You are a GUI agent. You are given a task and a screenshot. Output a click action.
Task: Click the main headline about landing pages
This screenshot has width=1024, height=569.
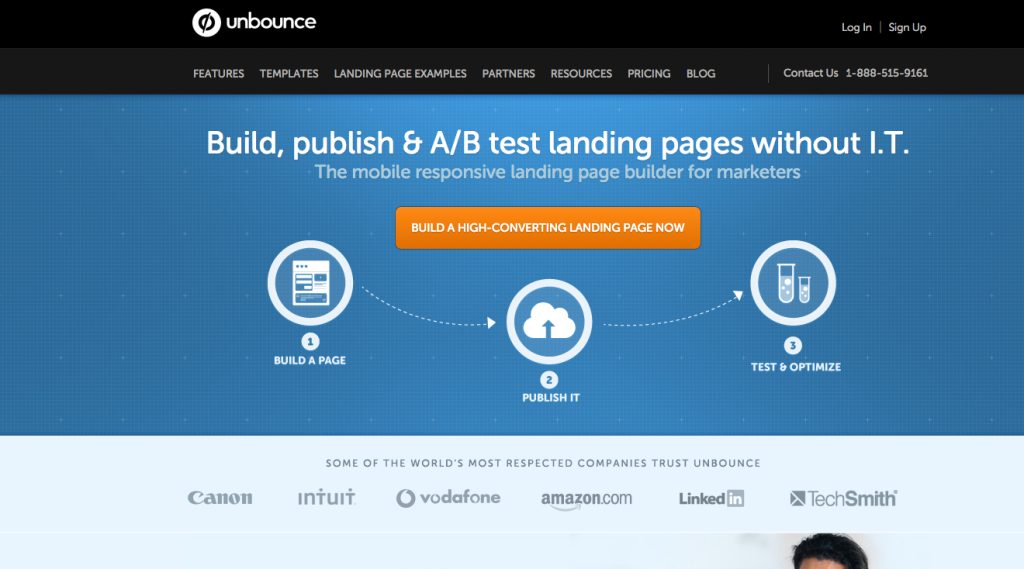pos(558,143)
